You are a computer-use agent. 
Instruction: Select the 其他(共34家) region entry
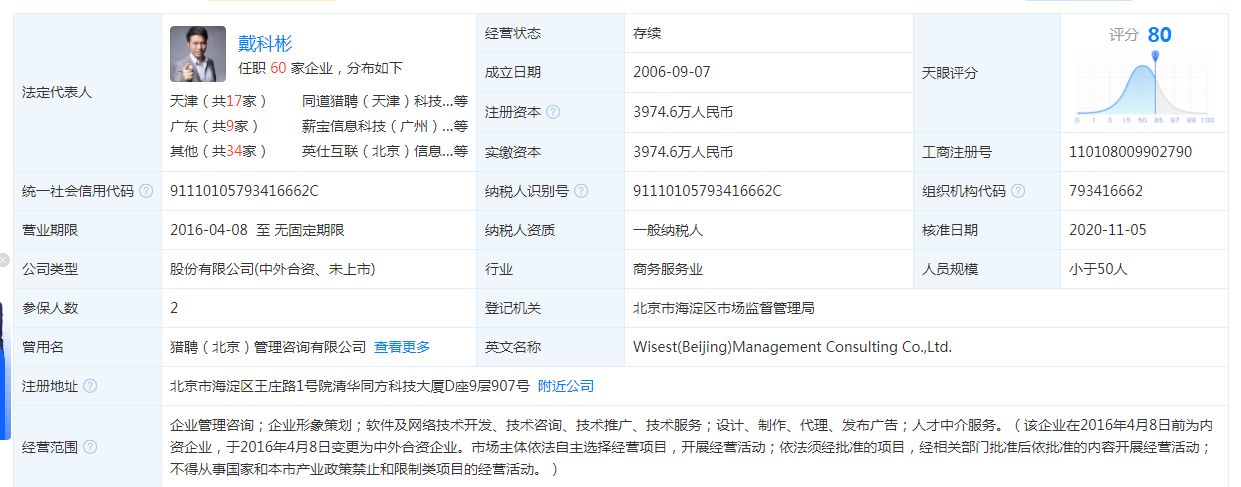tap(219, 151)
